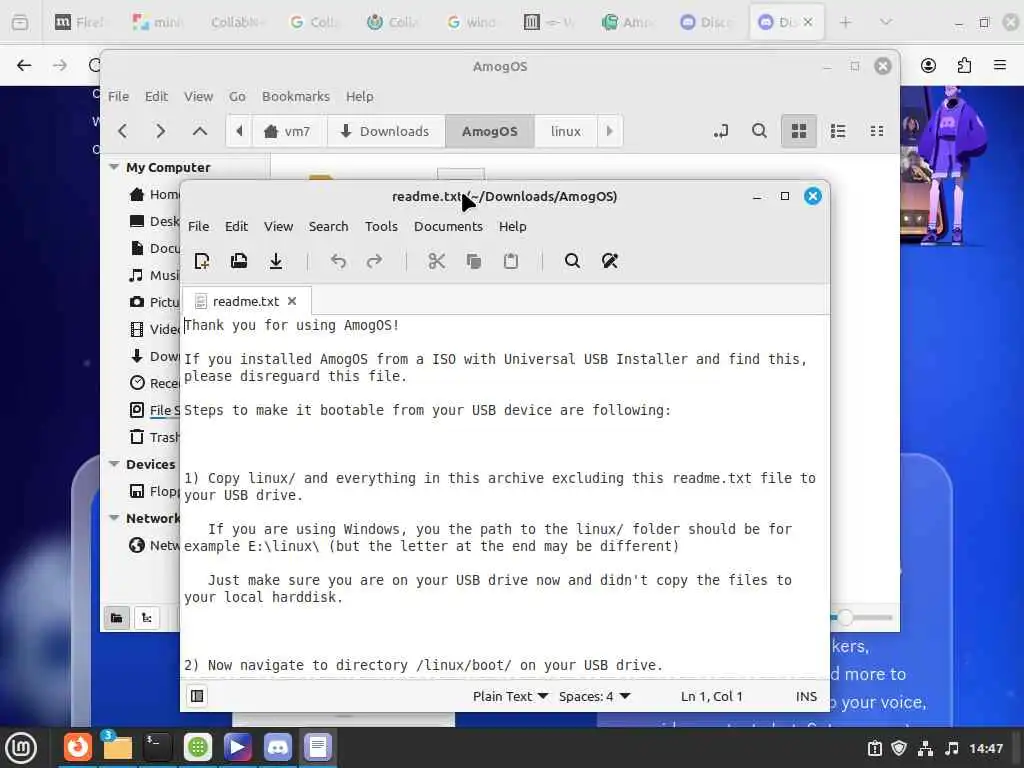Viewport: 1024px width, 768px height.
Task: Open browser hamburger menu
Action: click(x=1000, y=65)
